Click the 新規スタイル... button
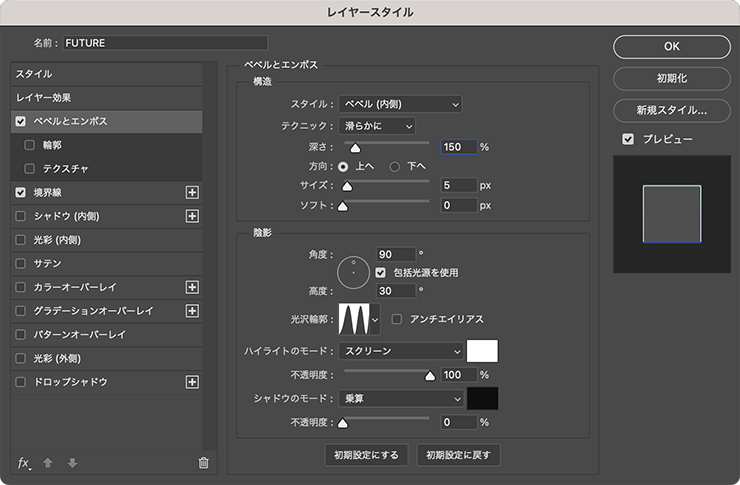 [x=671, y=110]
